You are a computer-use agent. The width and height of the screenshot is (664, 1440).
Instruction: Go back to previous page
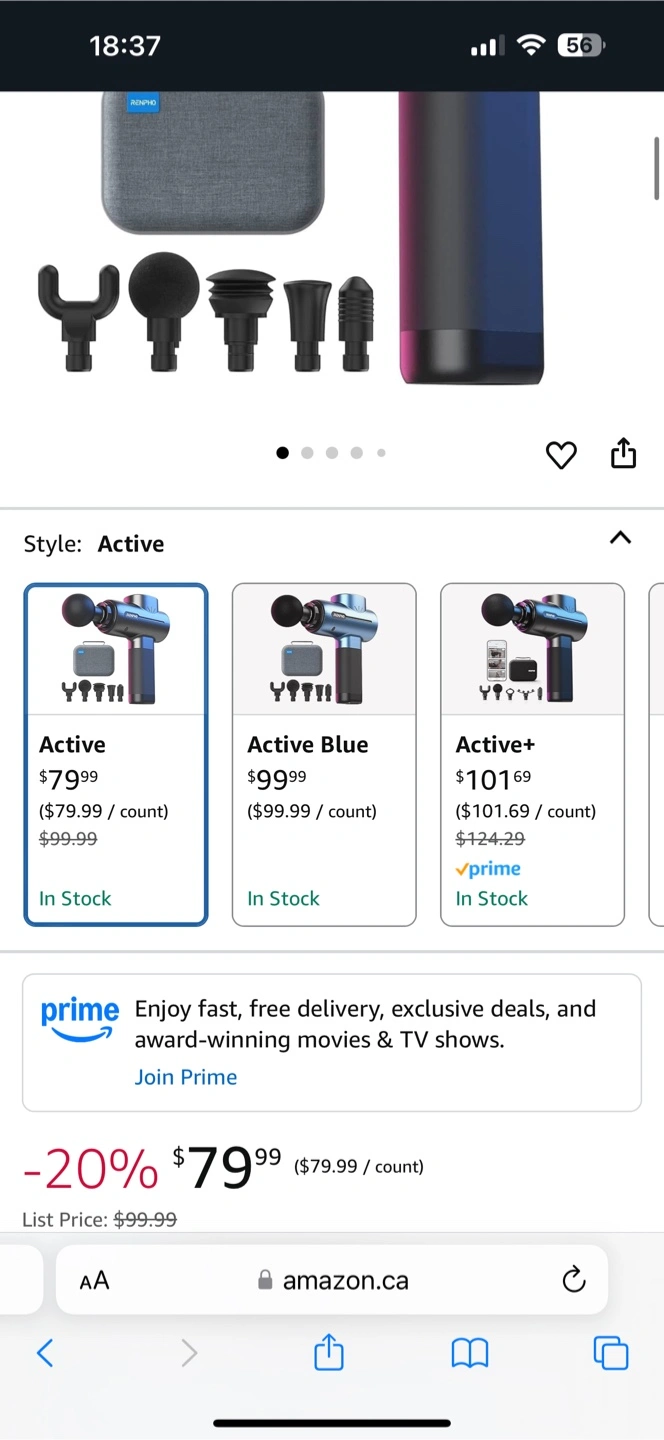[45, 1353]
